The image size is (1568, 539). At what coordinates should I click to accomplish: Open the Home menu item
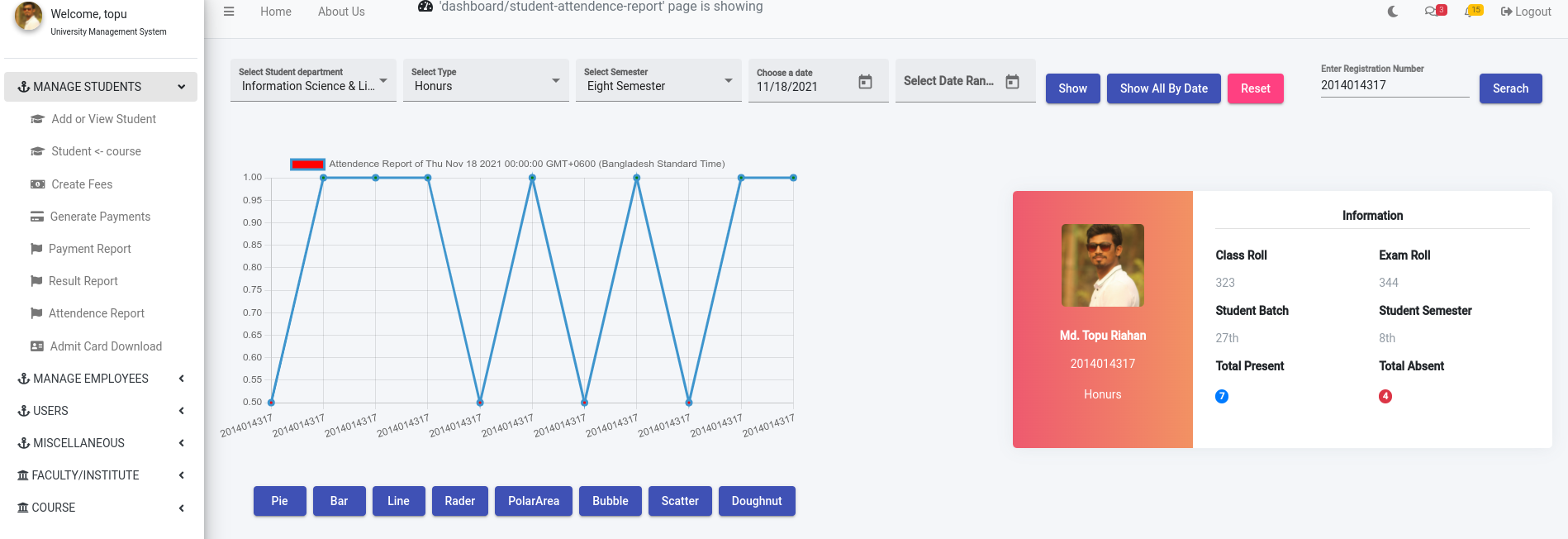click(276, 12)
